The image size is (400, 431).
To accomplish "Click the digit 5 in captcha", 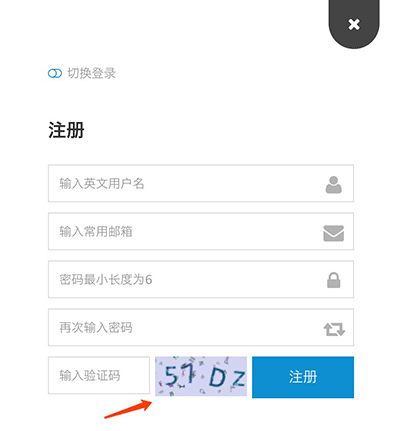I will [x=172, y=375].
